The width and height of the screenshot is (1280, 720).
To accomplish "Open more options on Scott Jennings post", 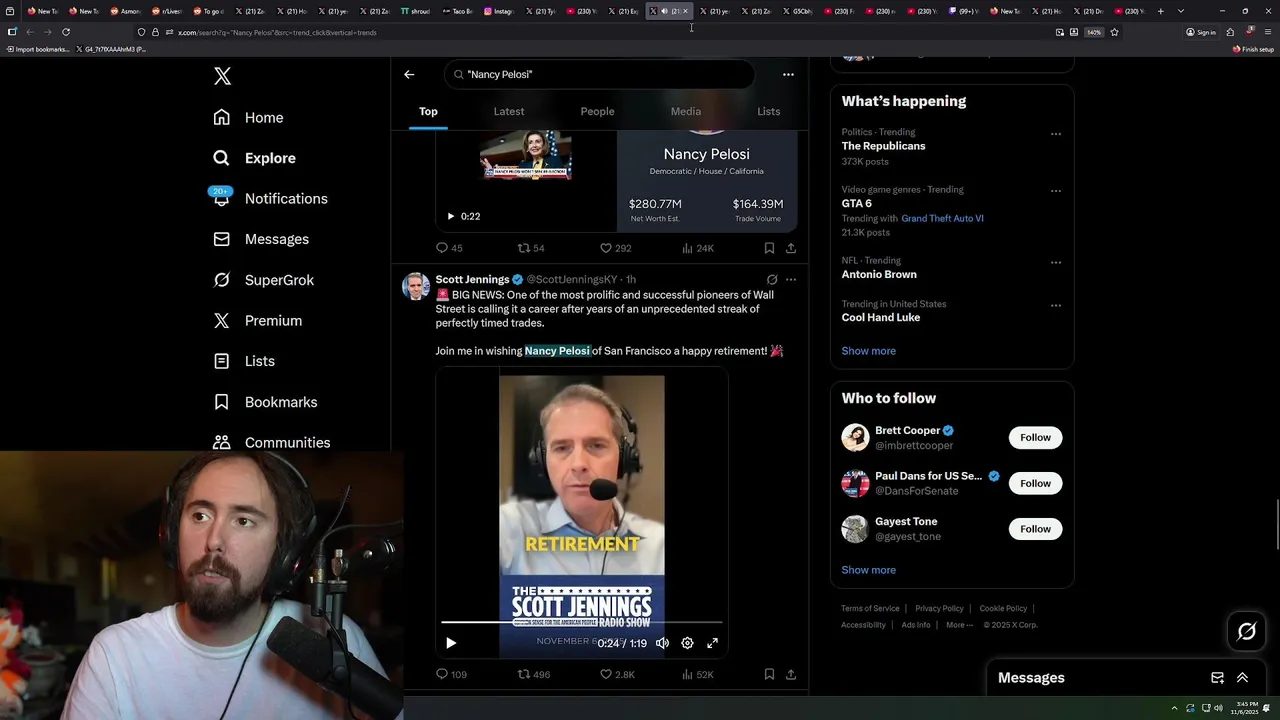I will 791,280.
